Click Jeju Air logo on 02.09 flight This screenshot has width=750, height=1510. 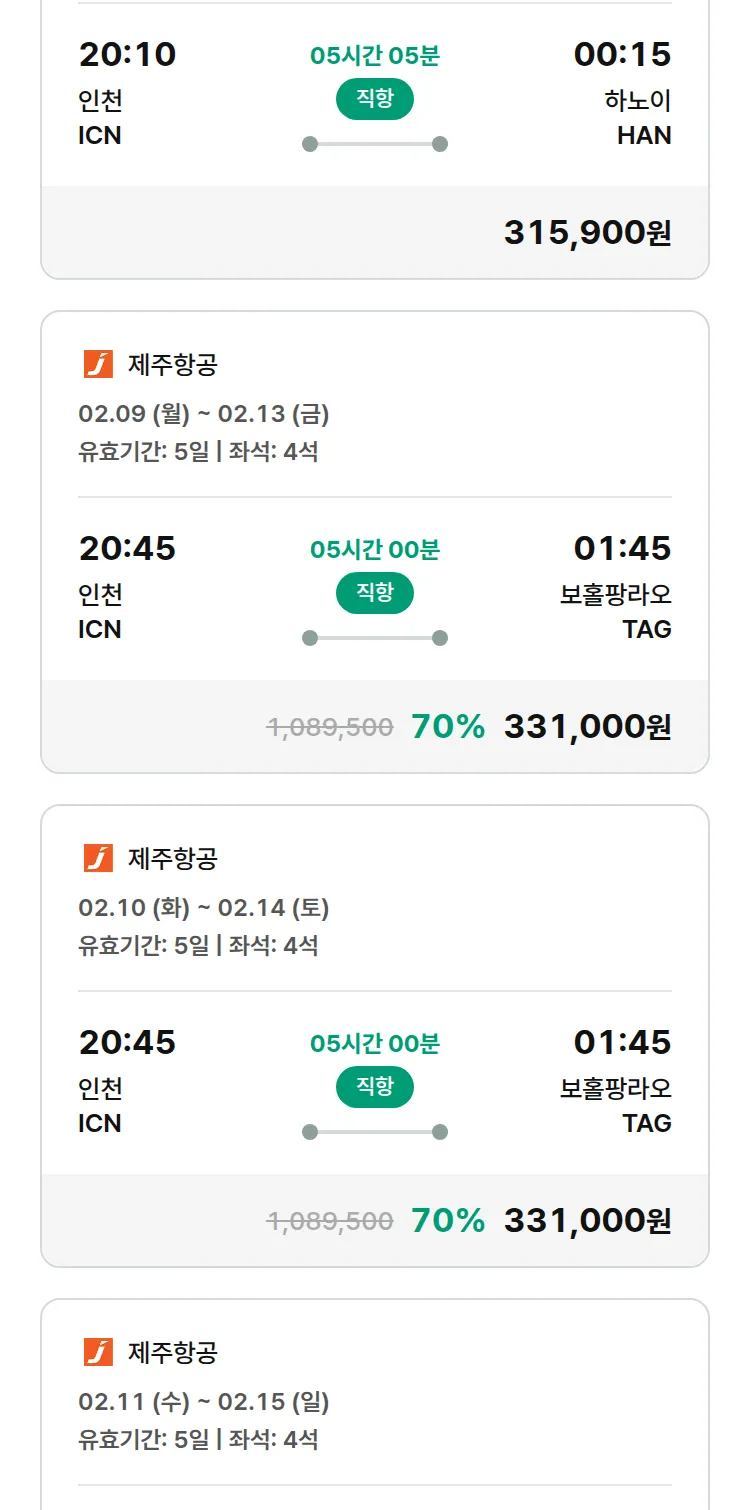click(x=98, y=365)
